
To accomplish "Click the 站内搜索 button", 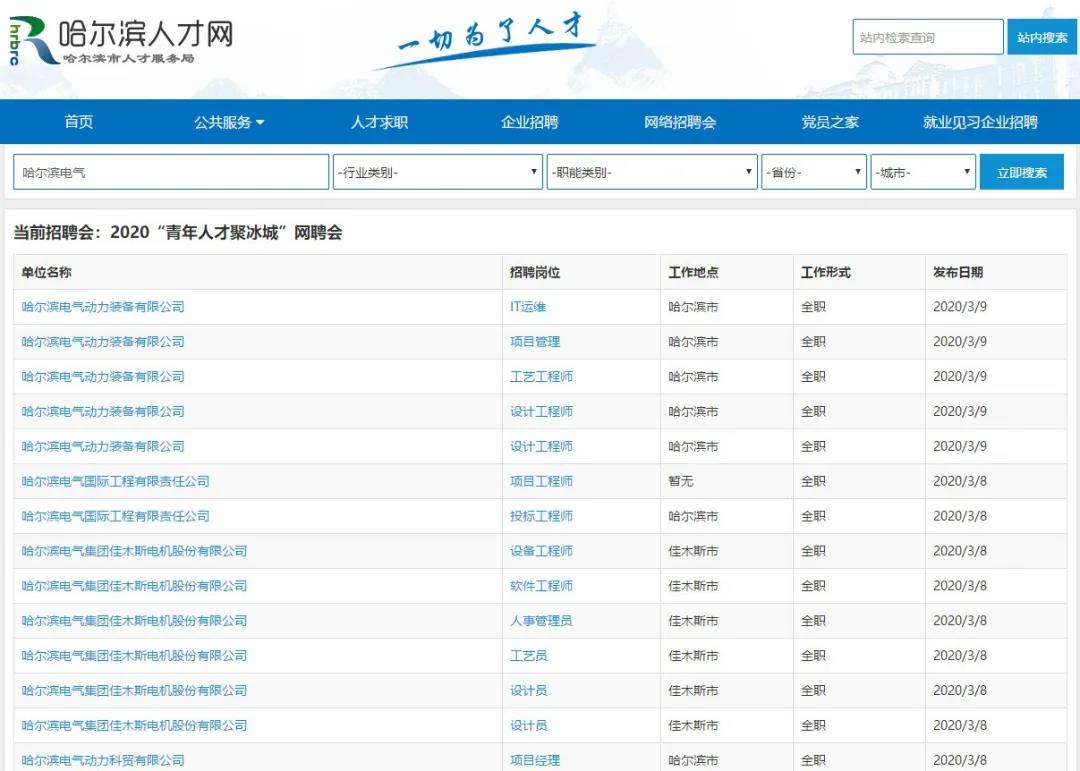I will [x=1041, y=37].
